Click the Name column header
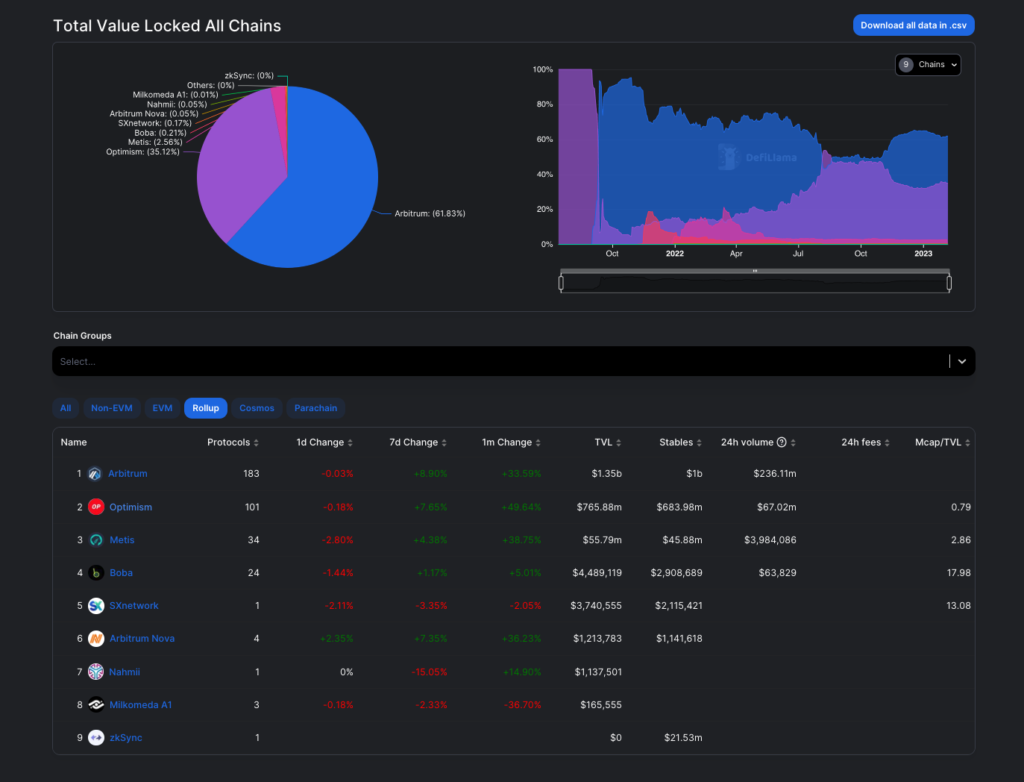This screenshot has width=1024, height=782. 74,442
